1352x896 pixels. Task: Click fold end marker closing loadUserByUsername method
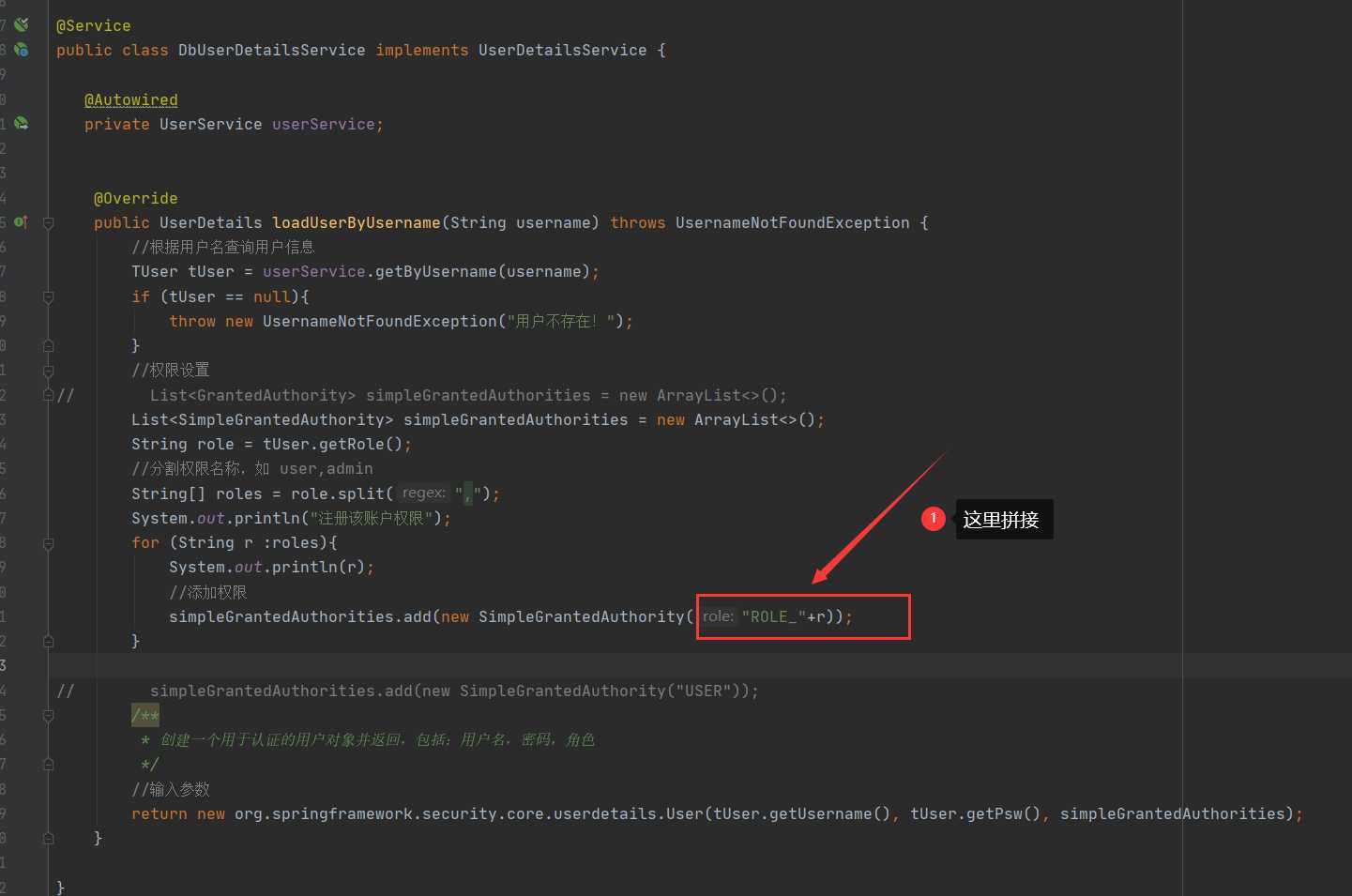click(x=48, y=838)
